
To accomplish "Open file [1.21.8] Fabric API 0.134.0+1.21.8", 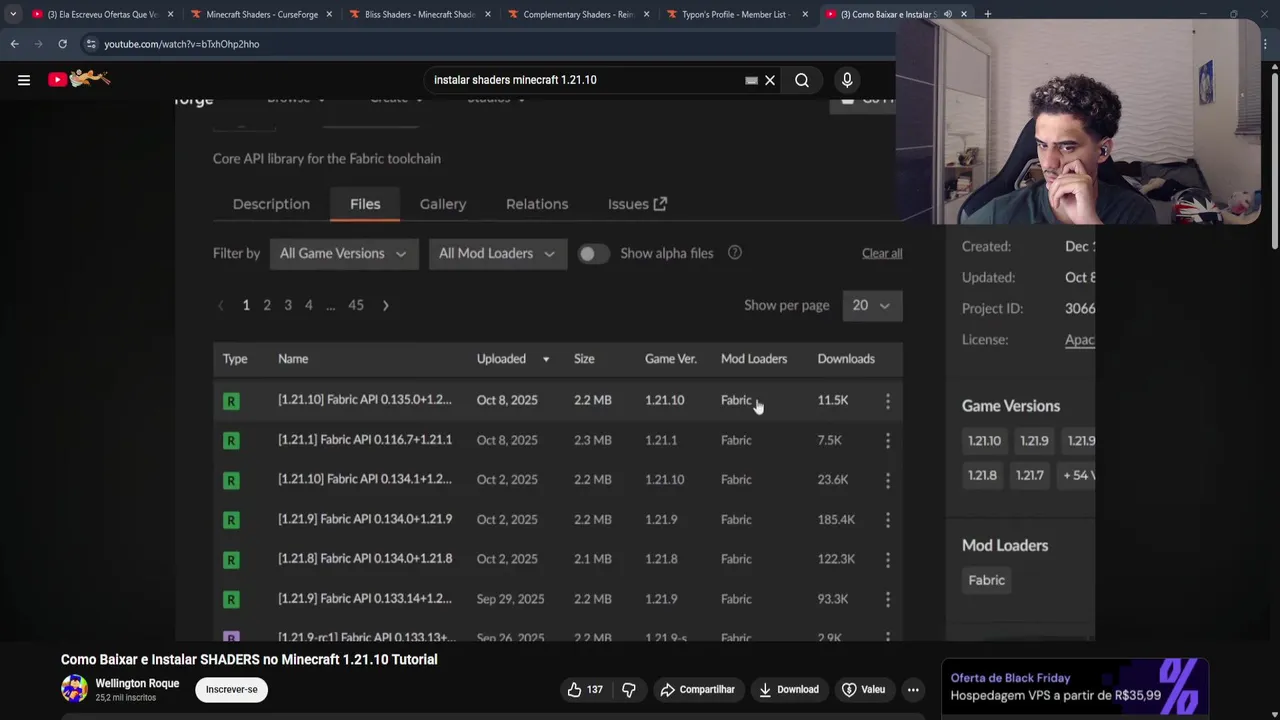I will pyautogui.click(x=365, y=559).
